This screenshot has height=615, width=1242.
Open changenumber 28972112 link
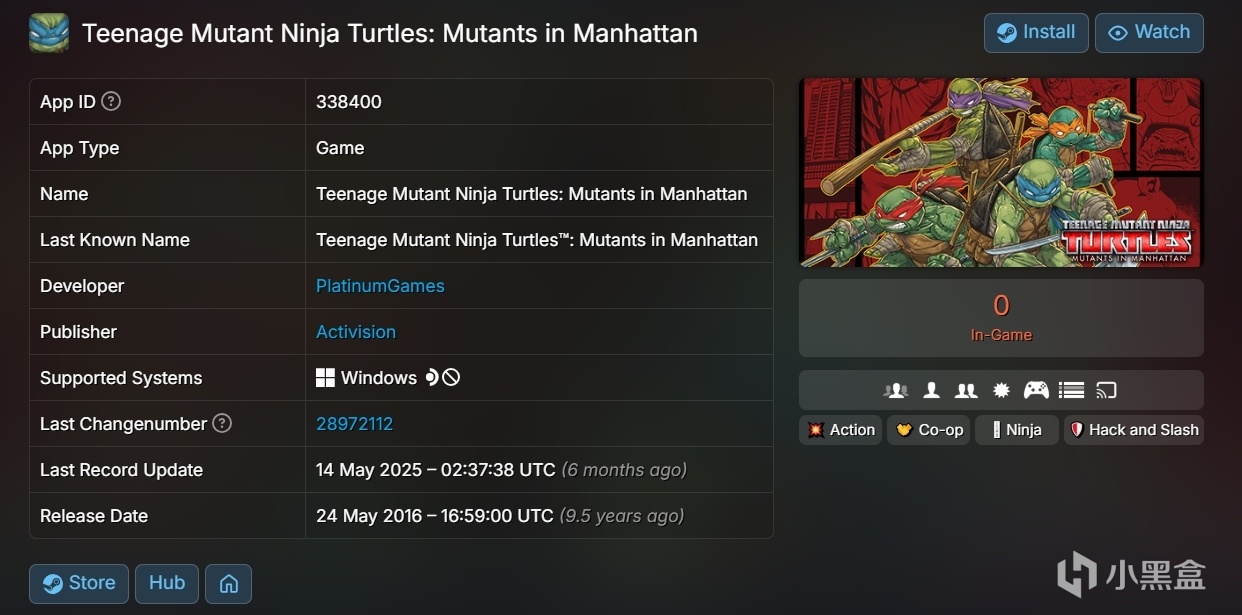tap(354, 424)
